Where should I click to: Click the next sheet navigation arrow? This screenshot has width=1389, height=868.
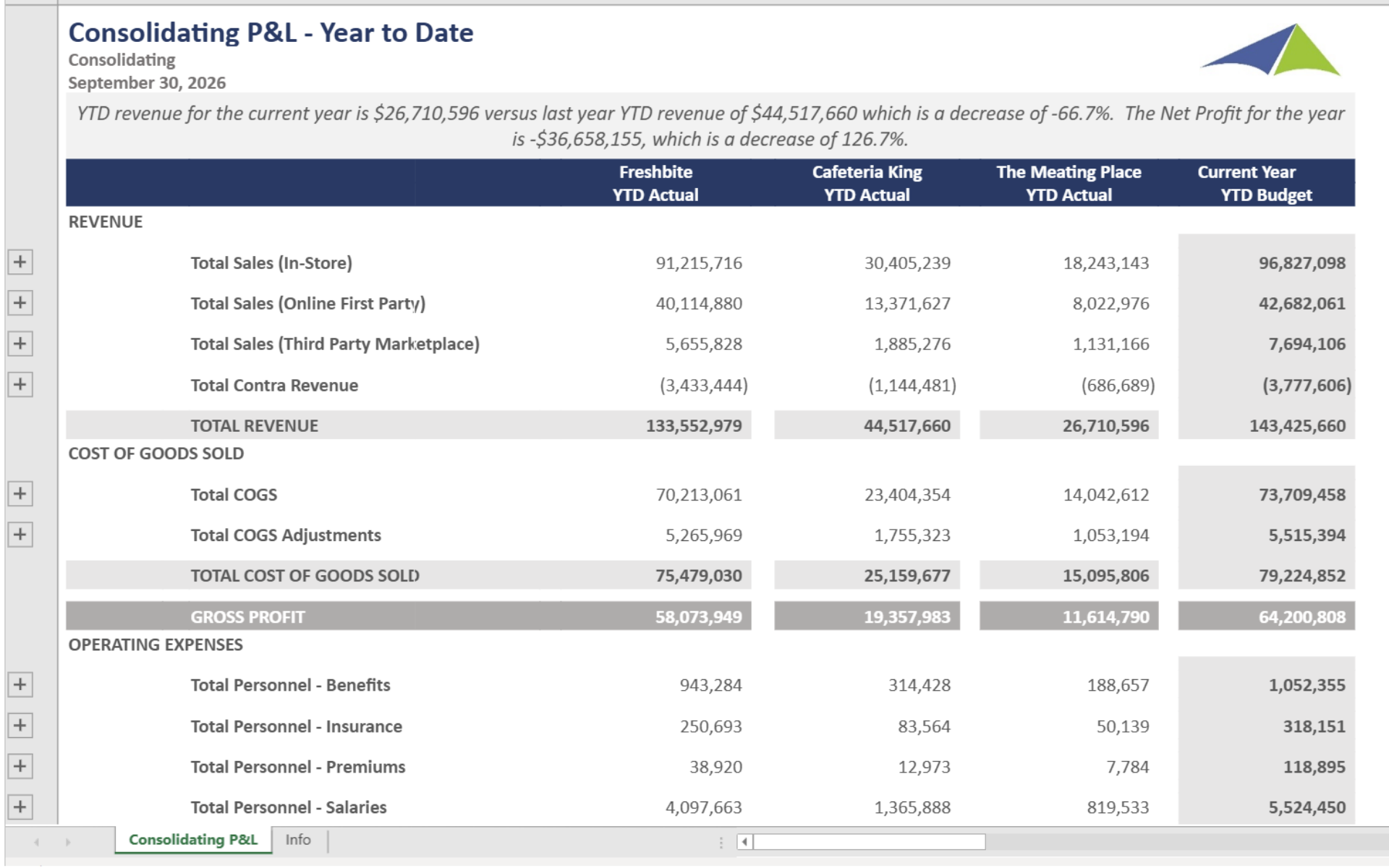68,842
